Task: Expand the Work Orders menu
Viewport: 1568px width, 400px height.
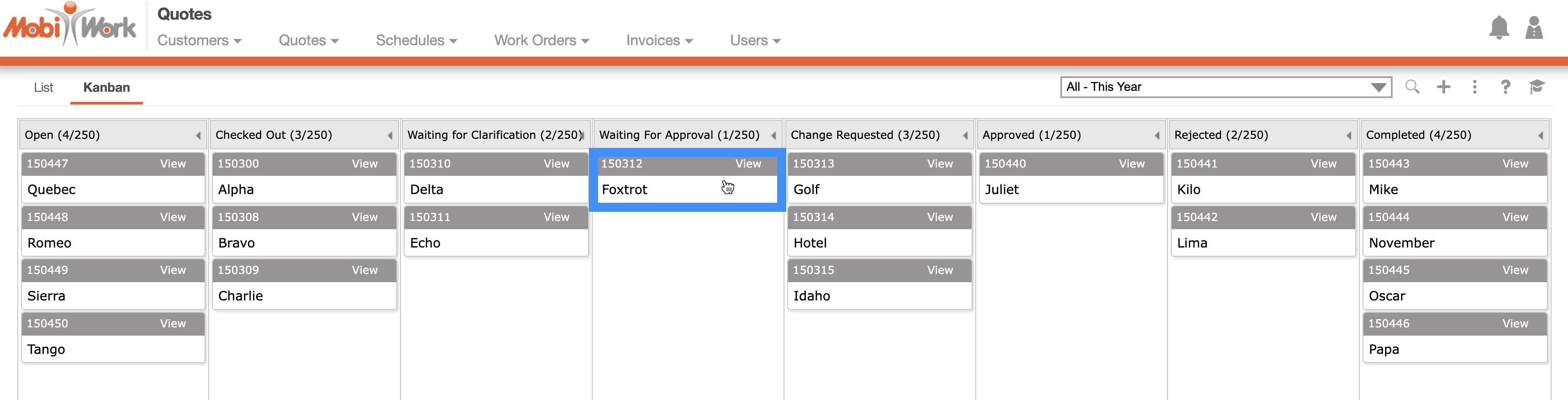Action: (x=541, y=40)
